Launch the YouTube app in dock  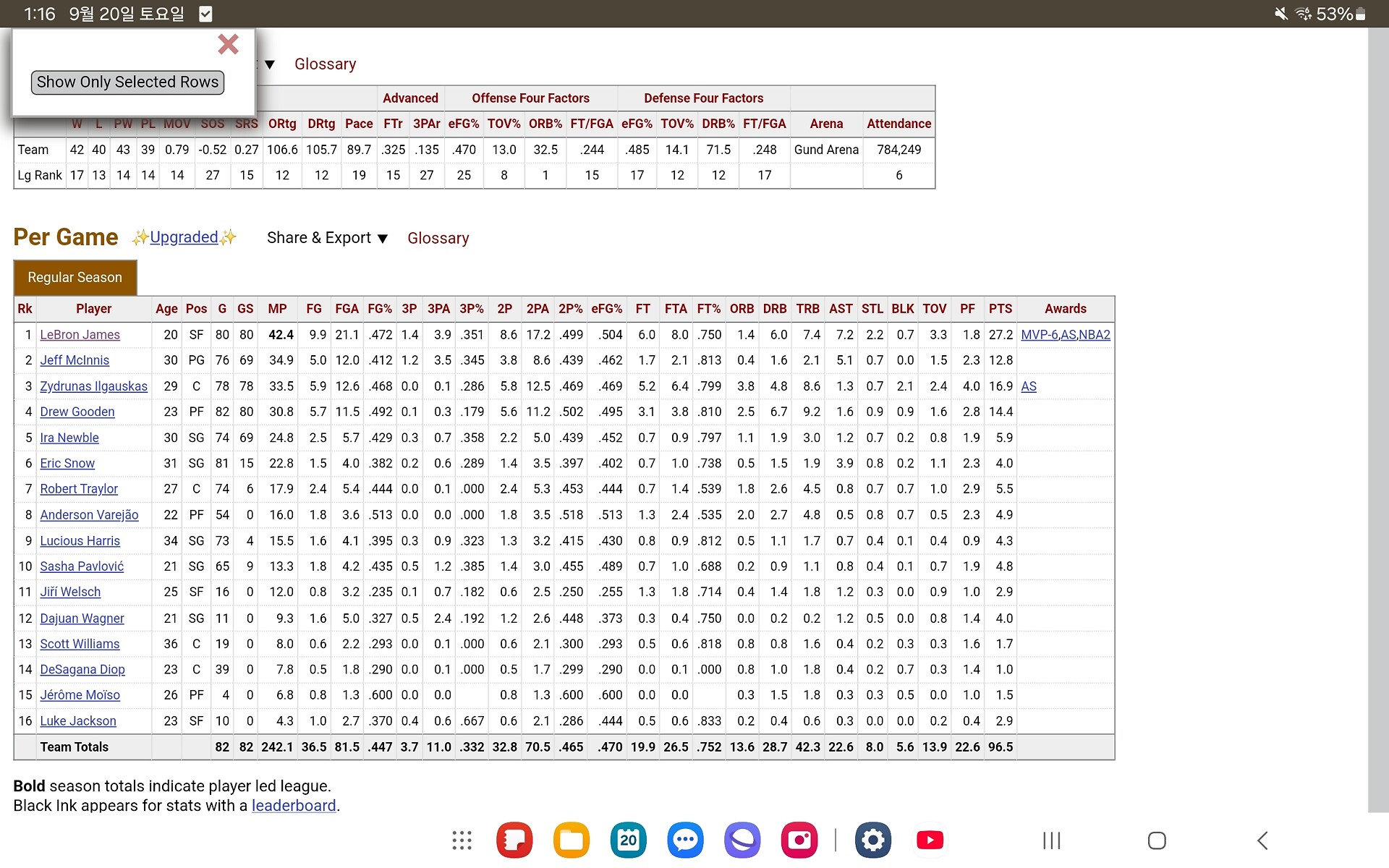click(x=930, y=841)
